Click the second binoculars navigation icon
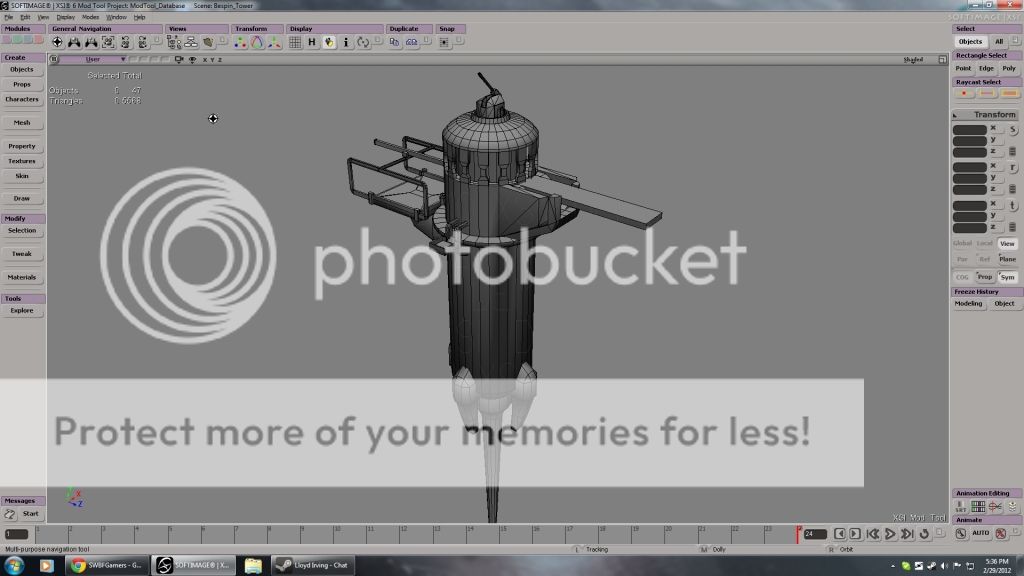This screenshot has height=576, width=1024. (91, 42)
